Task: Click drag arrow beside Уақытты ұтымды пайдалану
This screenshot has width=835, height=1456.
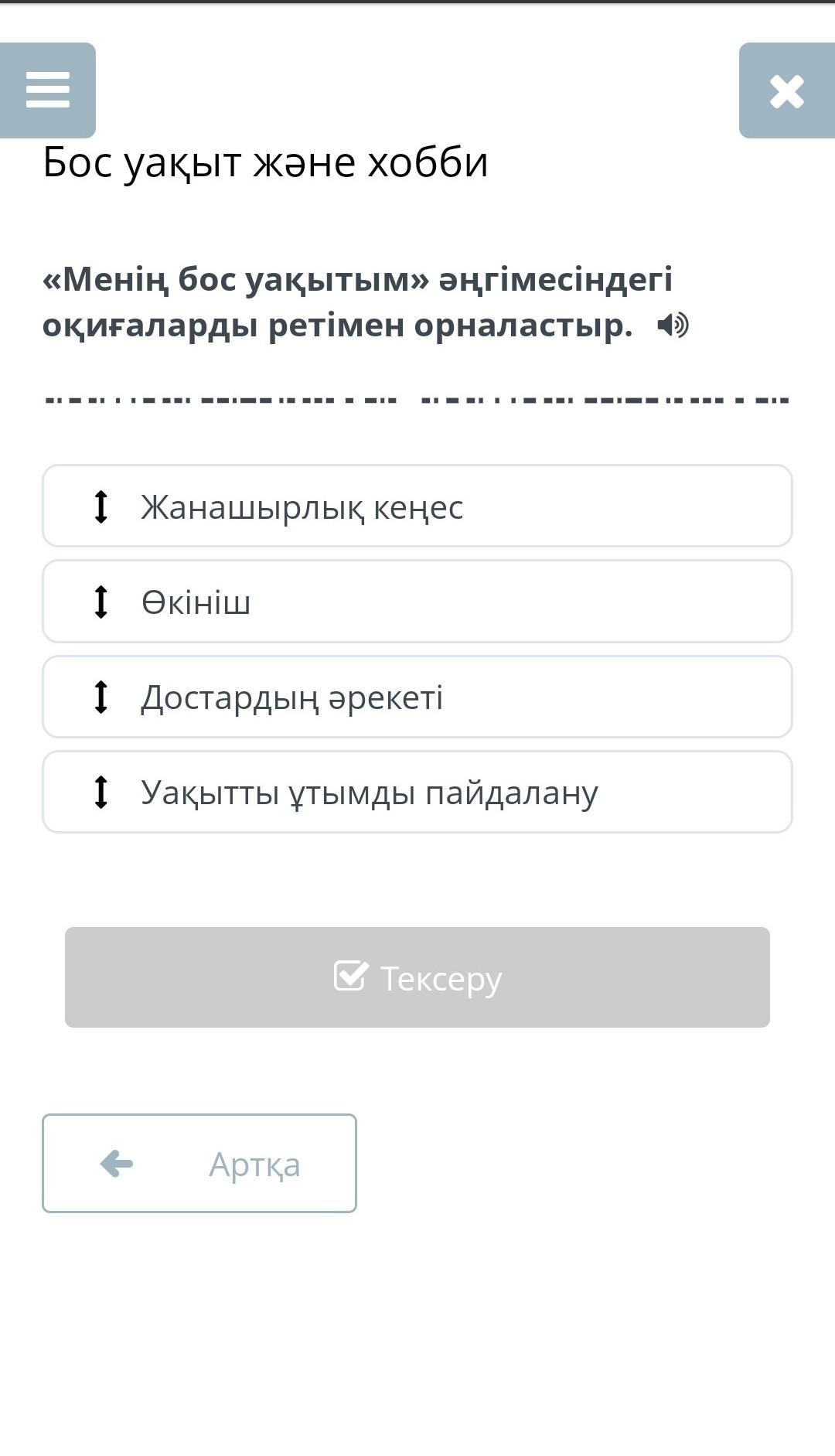Action: 101,792
